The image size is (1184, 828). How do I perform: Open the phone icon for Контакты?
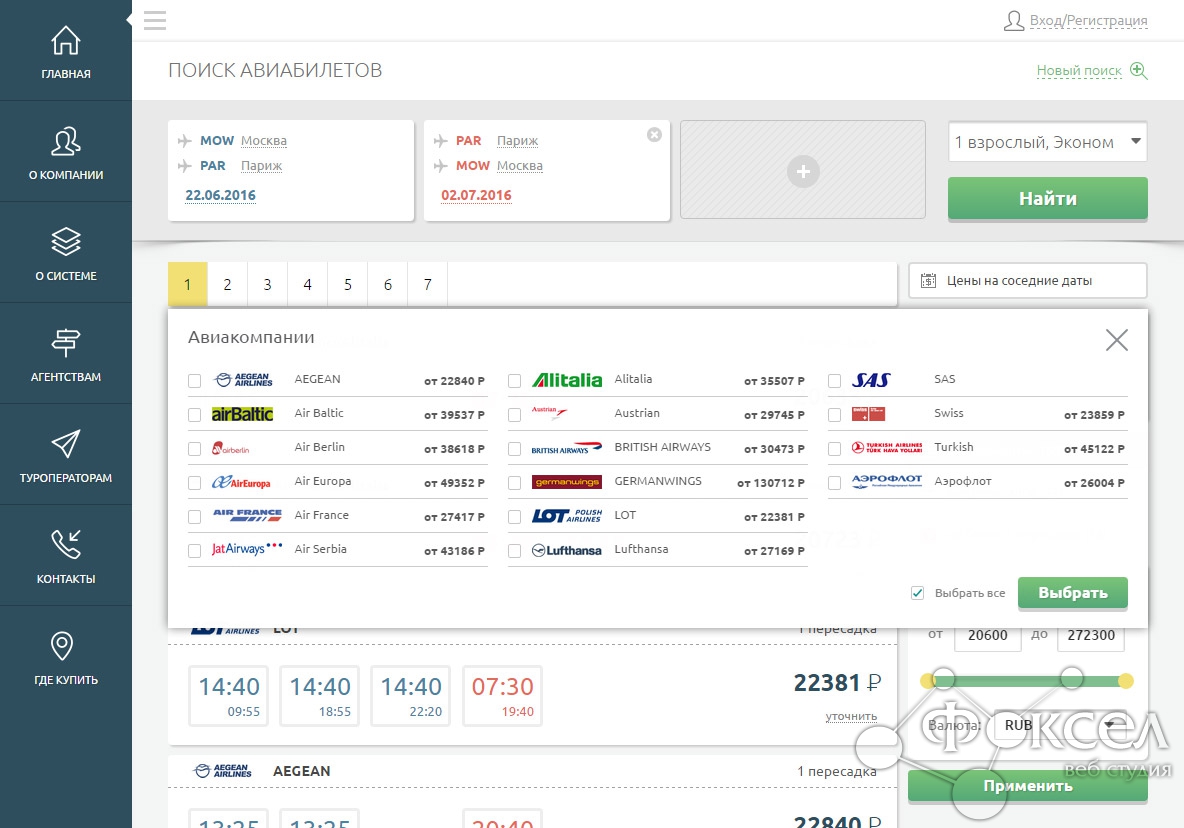tap(66, 544)
